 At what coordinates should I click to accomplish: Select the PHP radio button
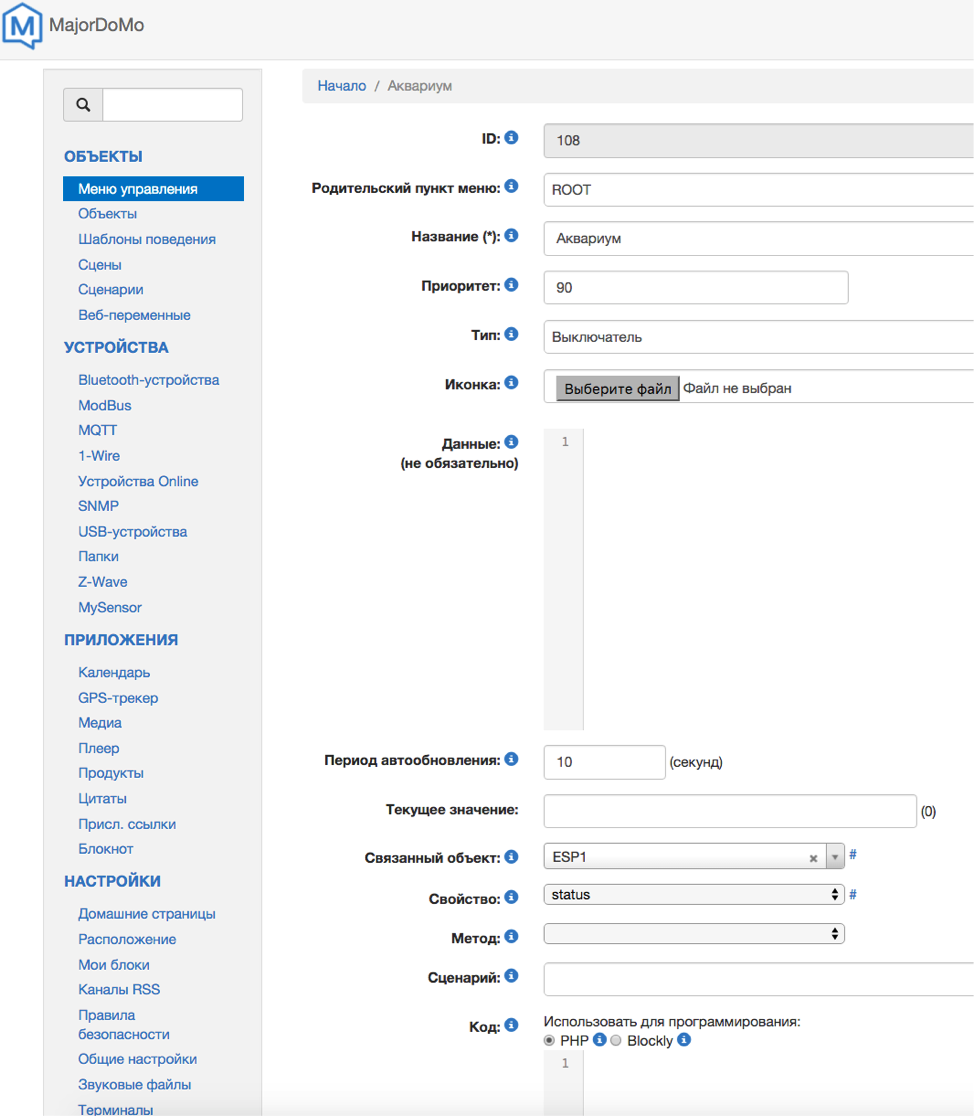(x=550, y=1041)
